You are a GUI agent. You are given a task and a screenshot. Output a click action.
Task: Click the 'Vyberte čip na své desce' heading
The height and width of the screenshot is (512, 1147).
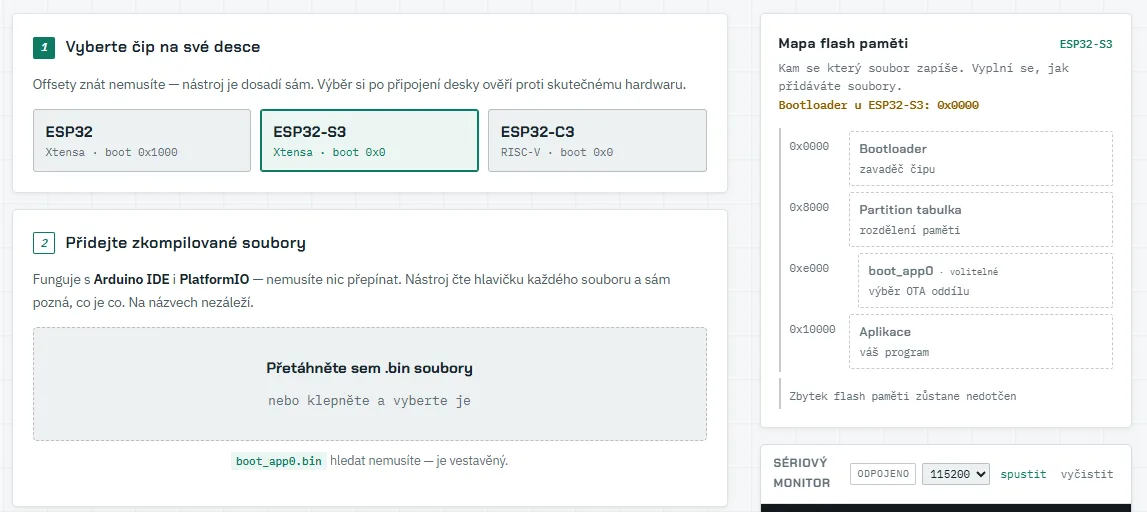tap(162, 48)
